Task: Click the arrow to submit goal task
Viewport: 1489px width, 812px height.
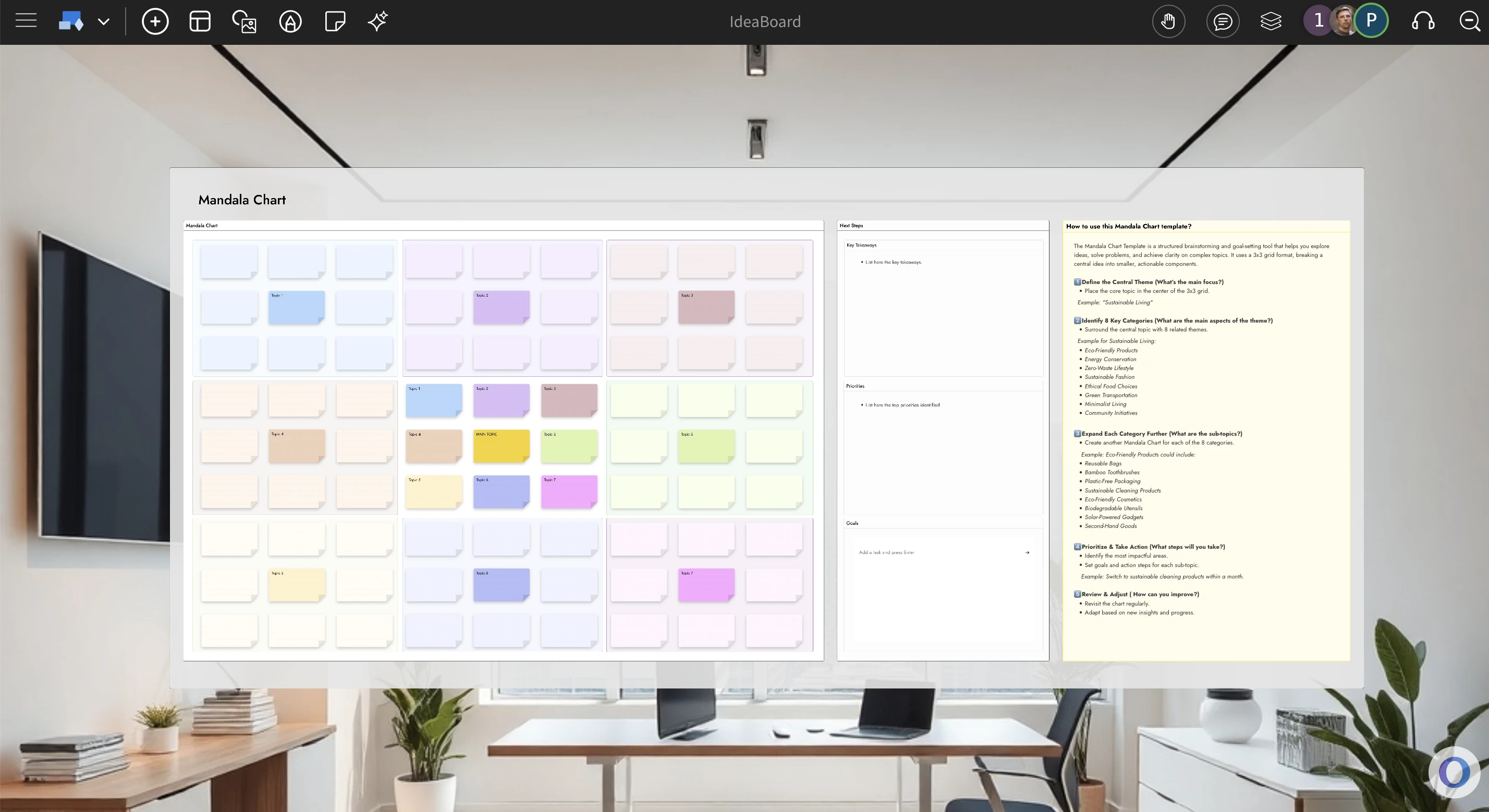Action: (x=1027, y=552)
